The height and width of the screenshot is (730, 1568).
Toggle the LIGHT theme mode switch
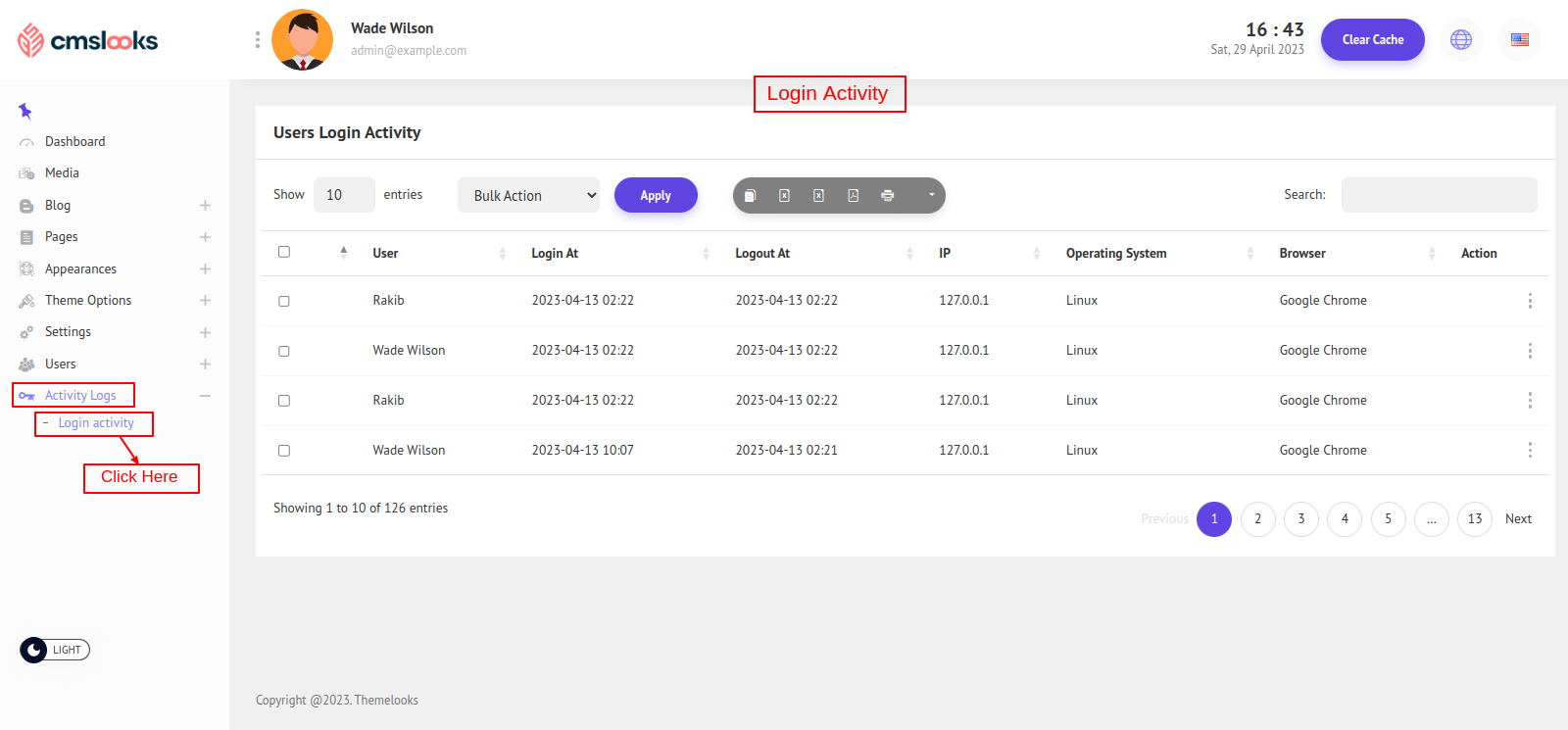55,650
